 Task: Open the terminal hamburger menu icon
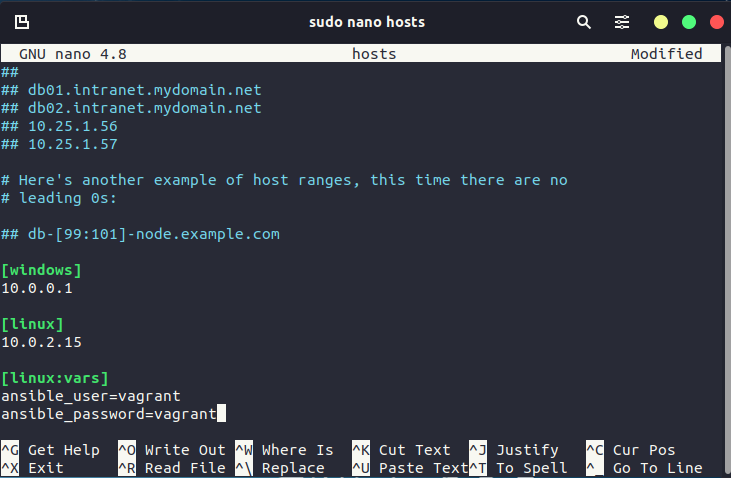pos(622,22)
